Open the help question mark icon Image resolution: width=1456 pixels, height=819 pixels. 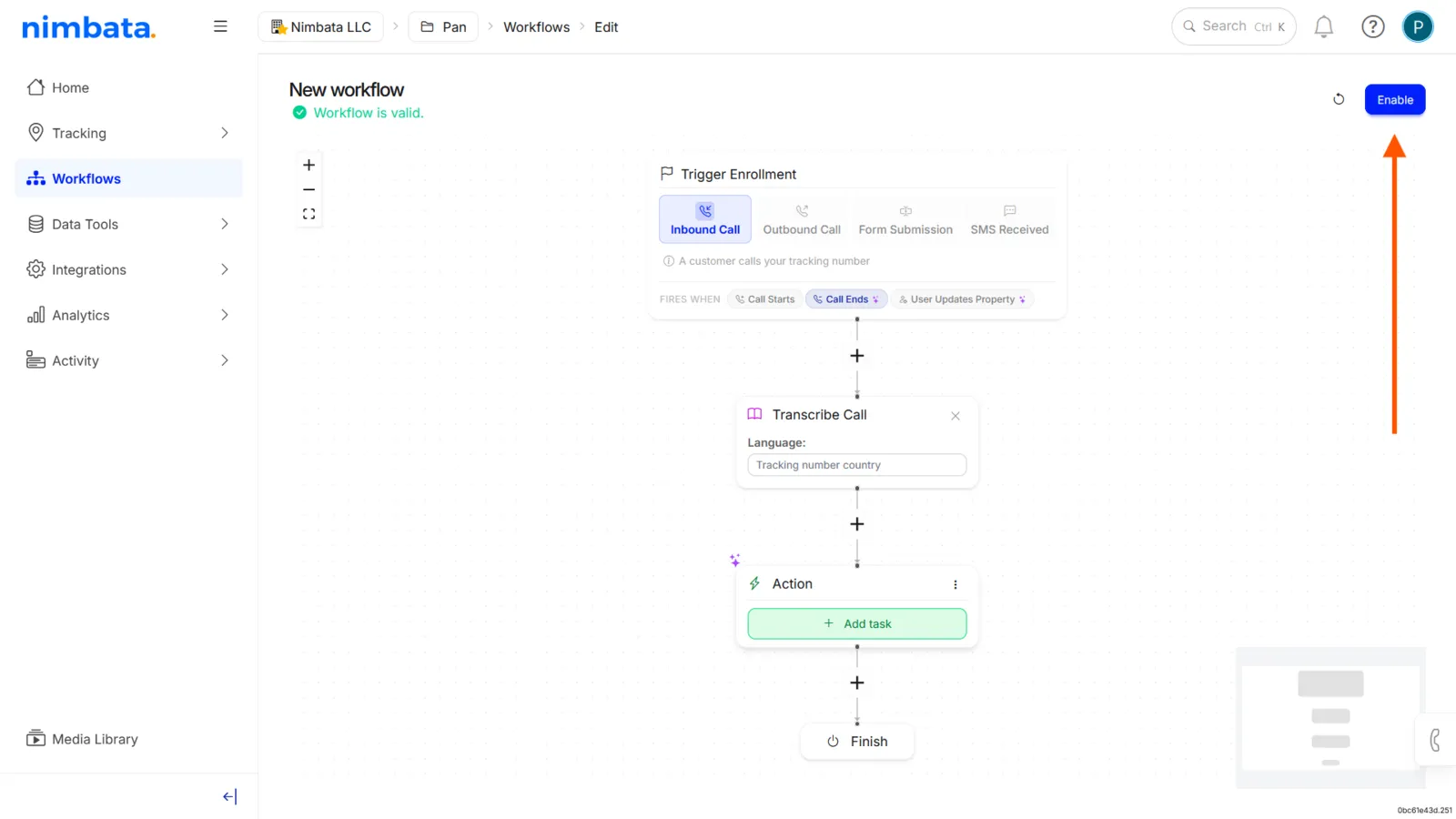tap(1372, 27)
